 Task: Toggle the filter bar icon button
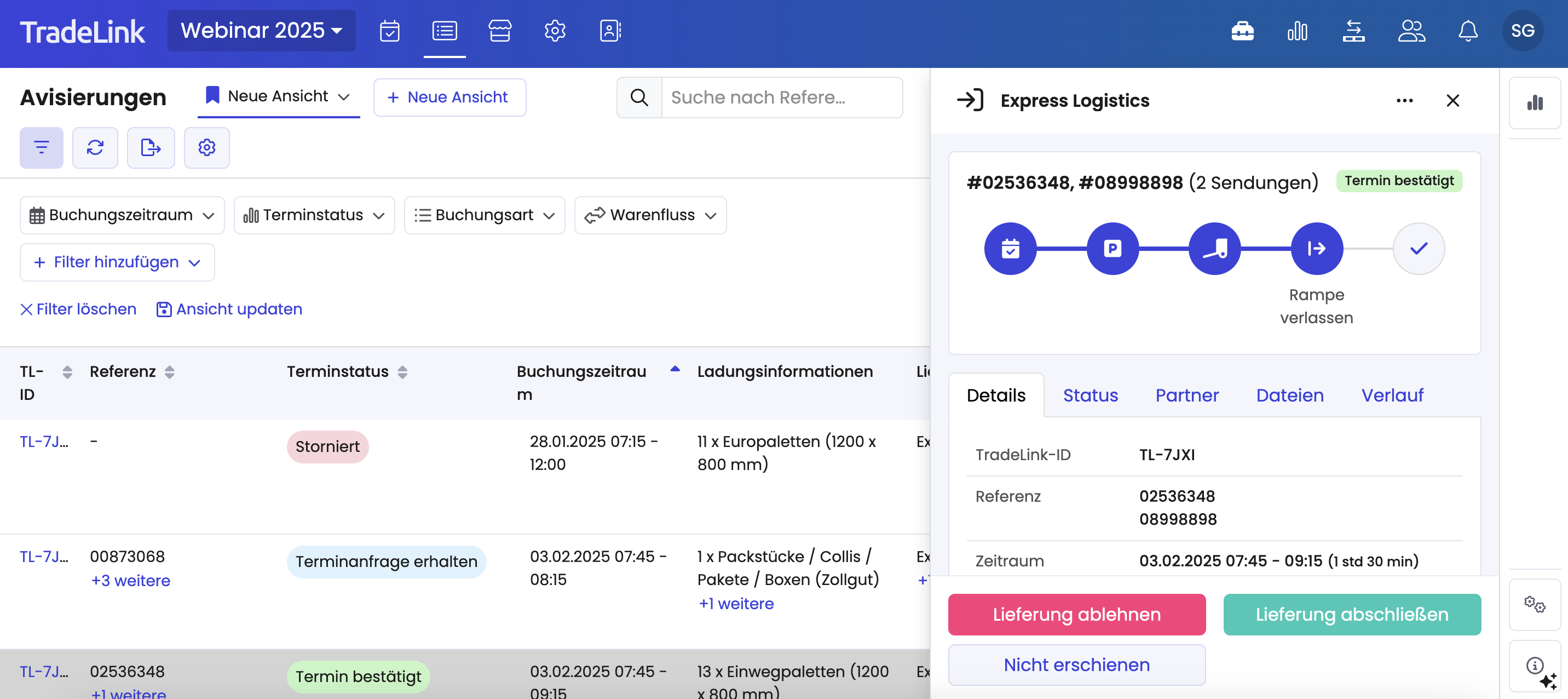(x=42, y=147)
